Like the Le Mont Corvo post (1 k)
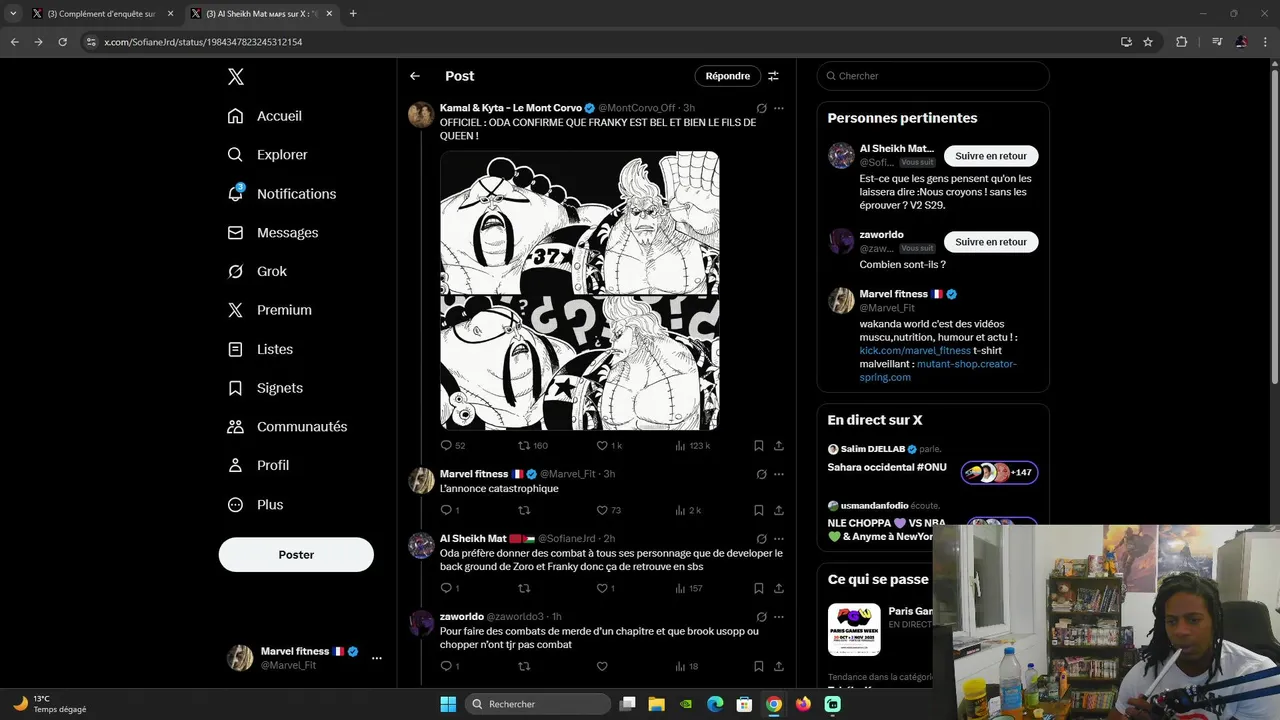Image resolution: width=1280 pixels, height=720 pixels. pos(609,446)
